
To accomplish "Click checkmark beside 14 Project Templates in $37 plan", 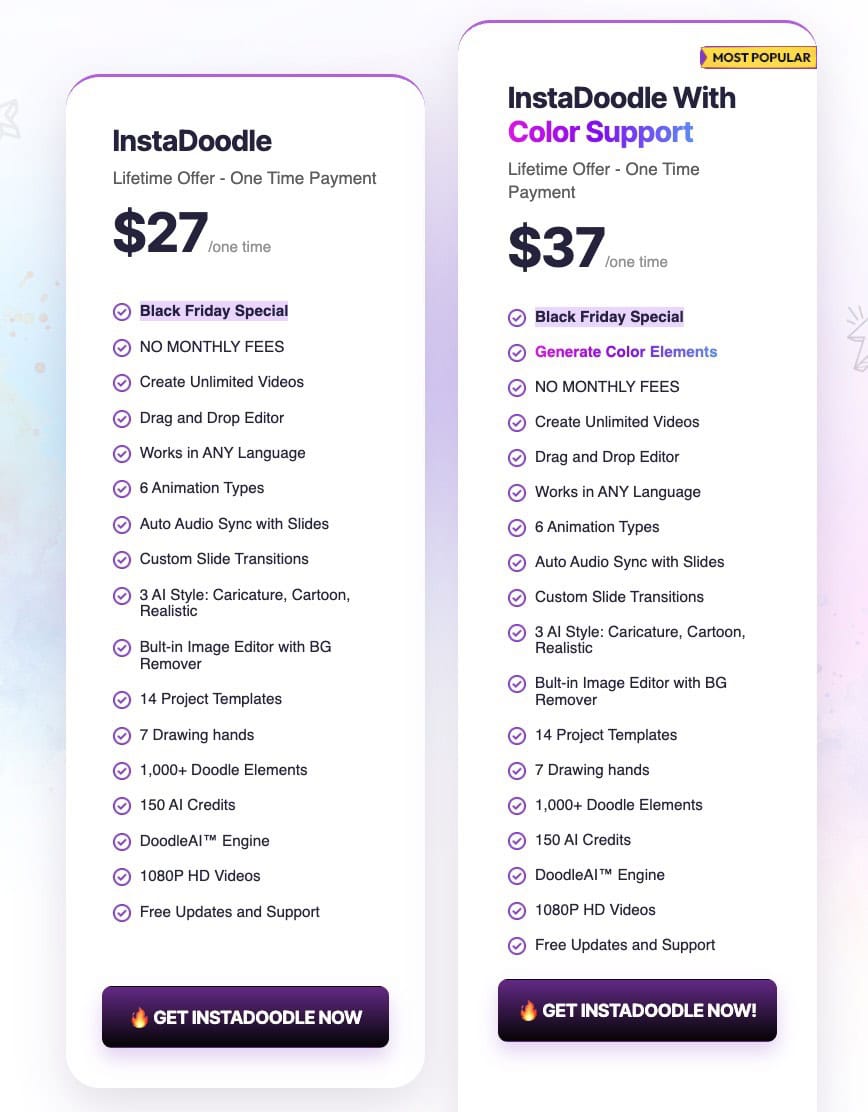I will 517,735.
